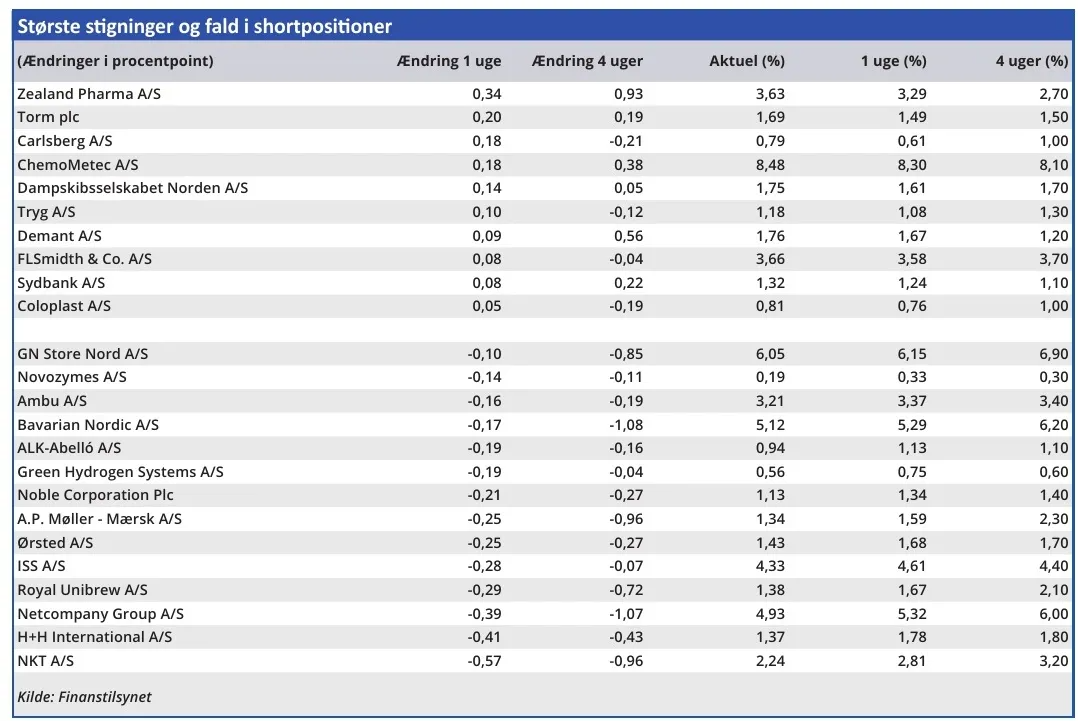Select the Zealand Pharma A/S company name
This screenshot has height=721, width=1078.
(89, 93)
